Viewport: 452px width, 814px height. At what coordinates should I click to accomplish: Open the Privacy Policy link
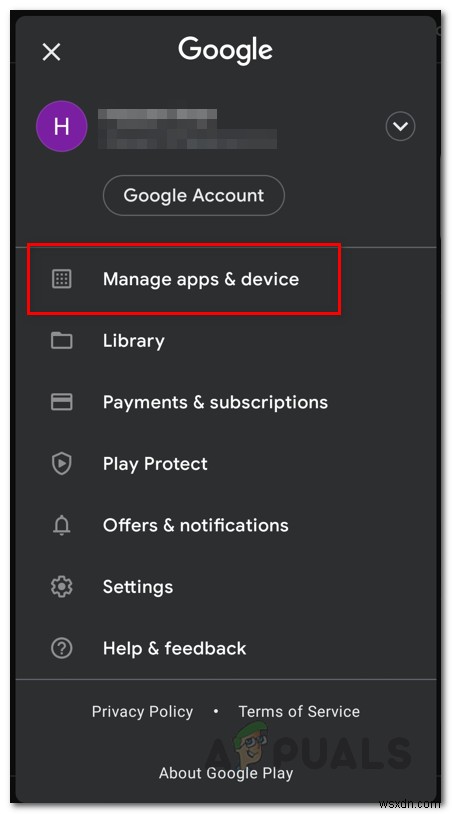(x=142, y=711)
